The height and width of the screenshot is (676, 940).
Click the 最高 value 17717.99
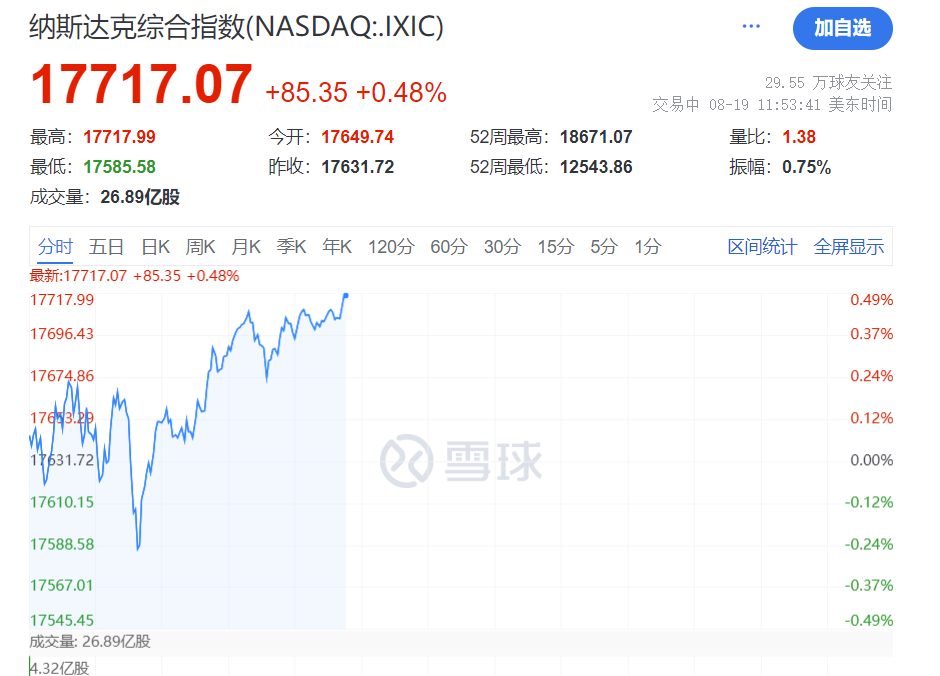point(119,137)
